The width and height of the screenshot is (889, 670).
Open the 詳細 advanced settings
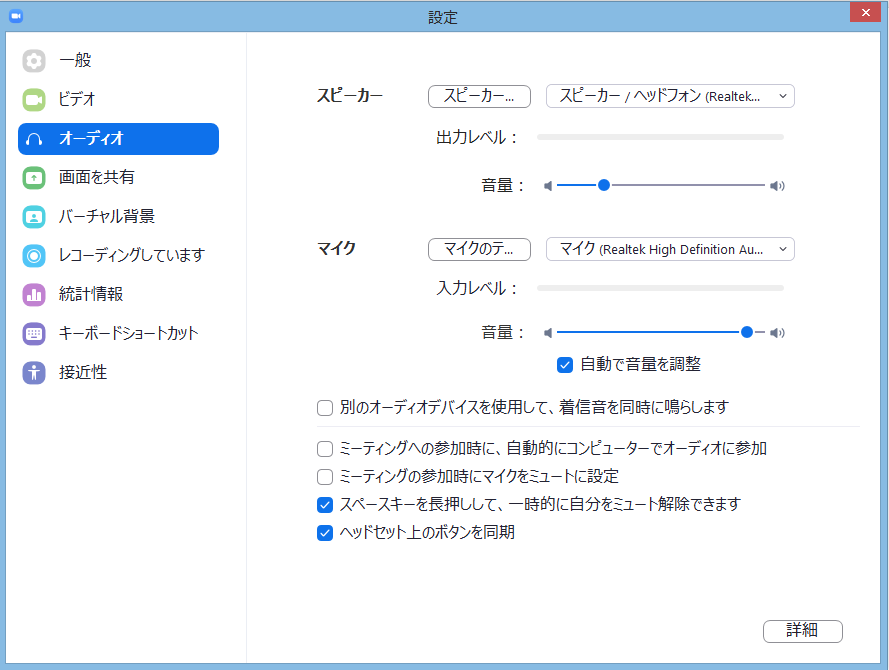[x=802, y=631]
